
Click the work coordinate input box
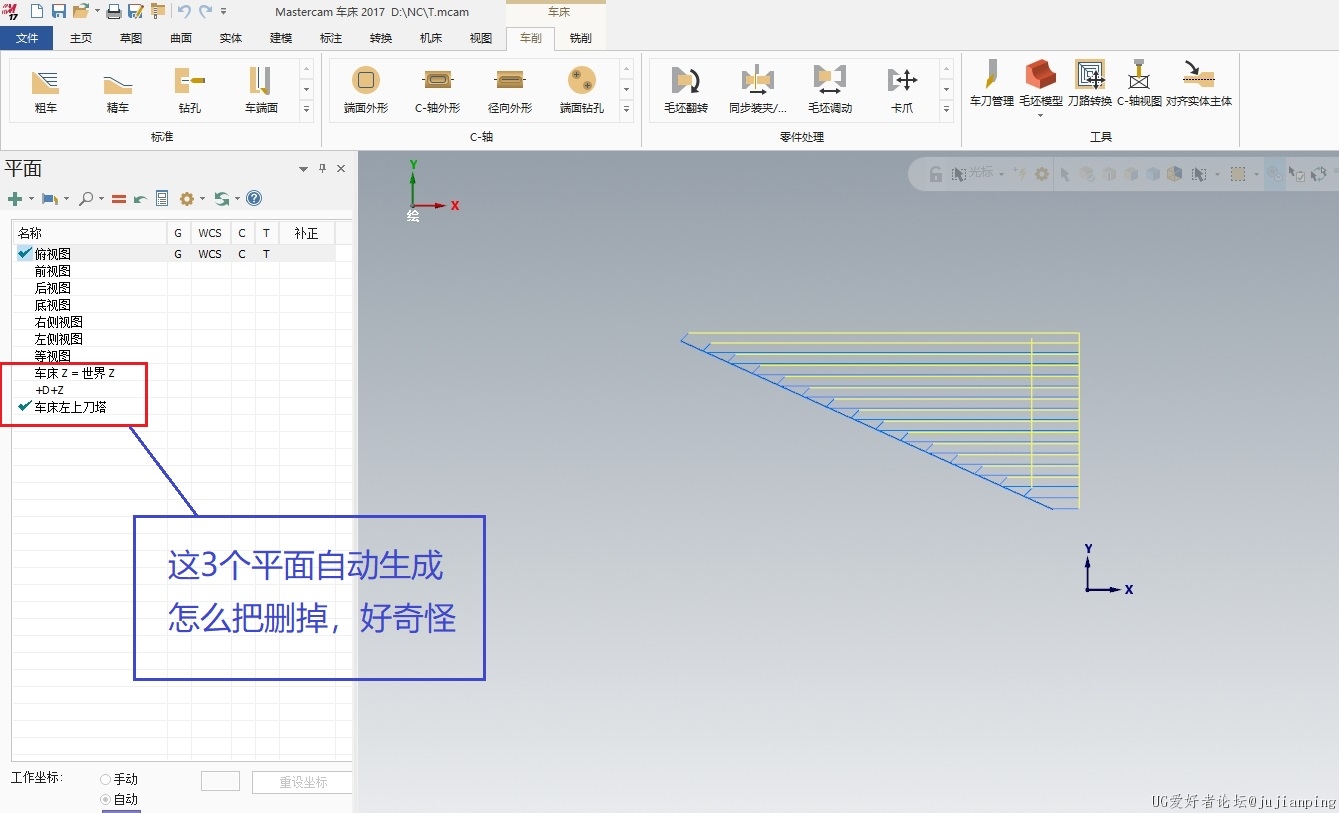click(221, 781)
